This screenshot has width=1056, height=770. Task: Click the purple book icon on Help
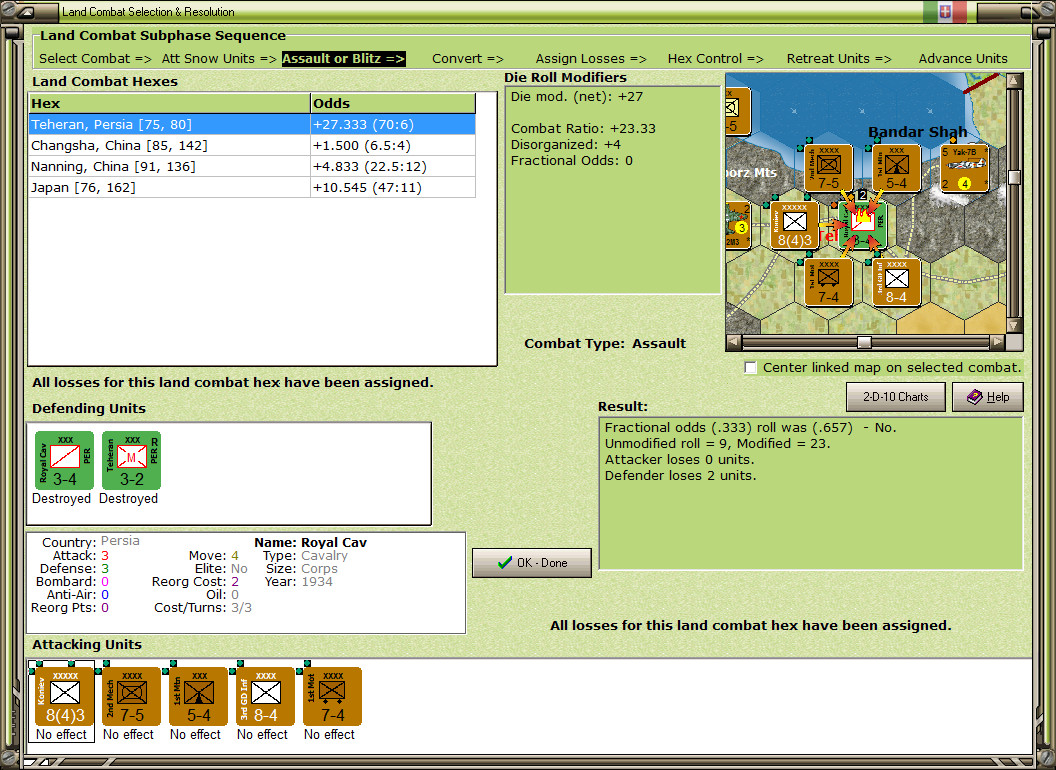click(x=975, y=397)
